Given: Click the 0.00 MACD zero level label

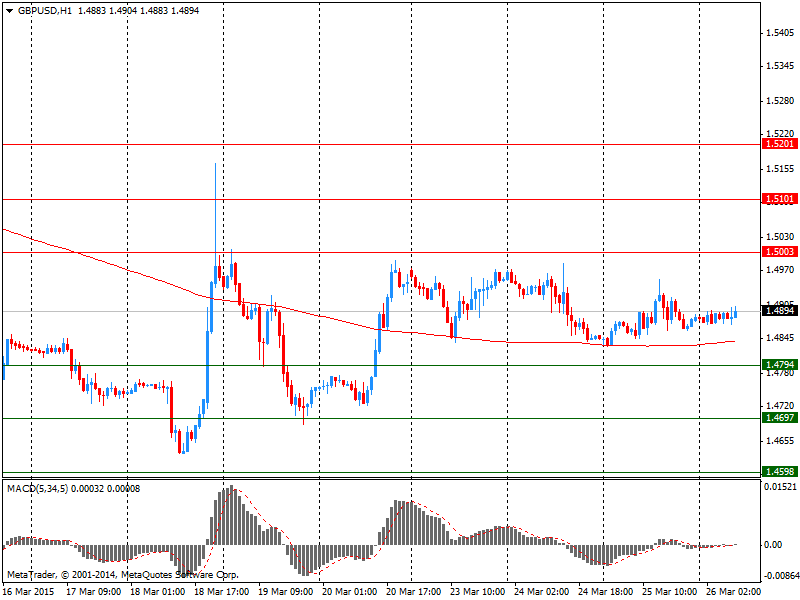Looking at the screenshot, I should click(x=773, y=545).
